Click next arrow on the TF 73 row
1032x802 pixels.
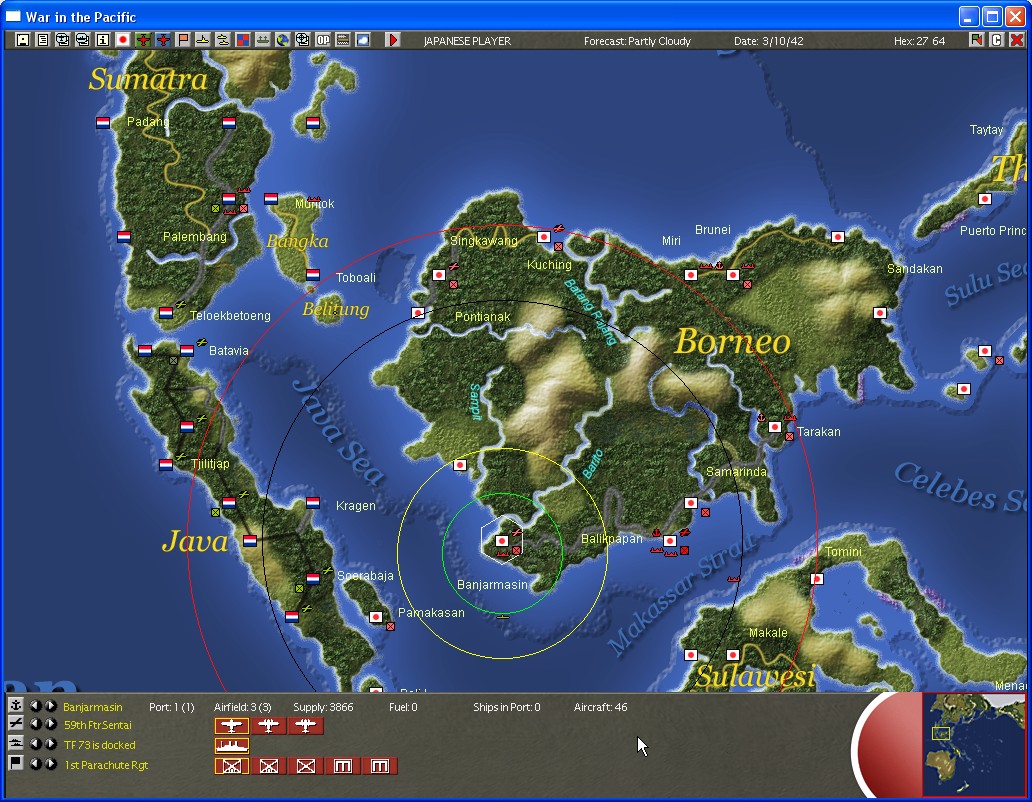click(x=50, y=744)
